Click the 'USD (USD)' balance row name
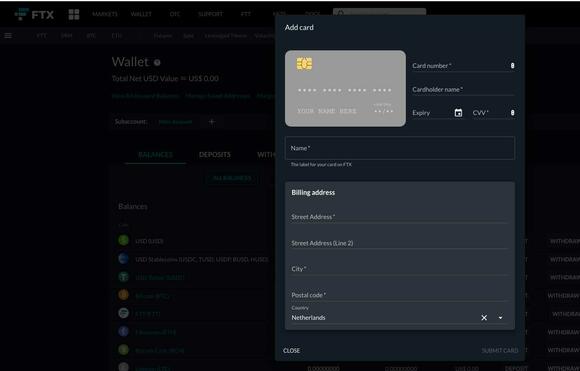 pyautogui.click(x=149, y=241)
